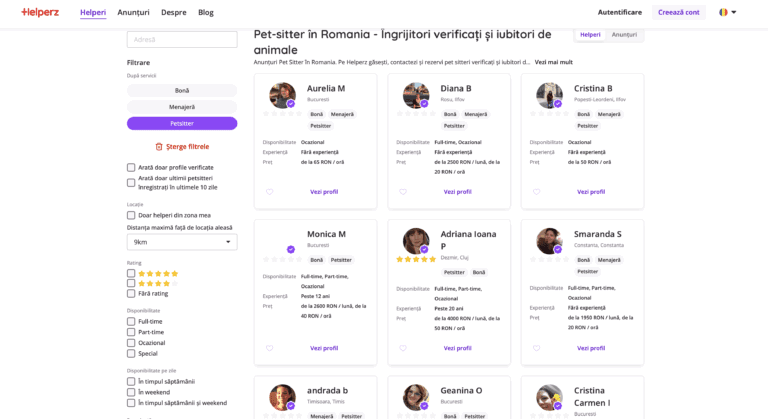Image resolution: width=768 pixels, height=419 pixels.
Task: Open Cristina B's profile photo
Action: 549,95
